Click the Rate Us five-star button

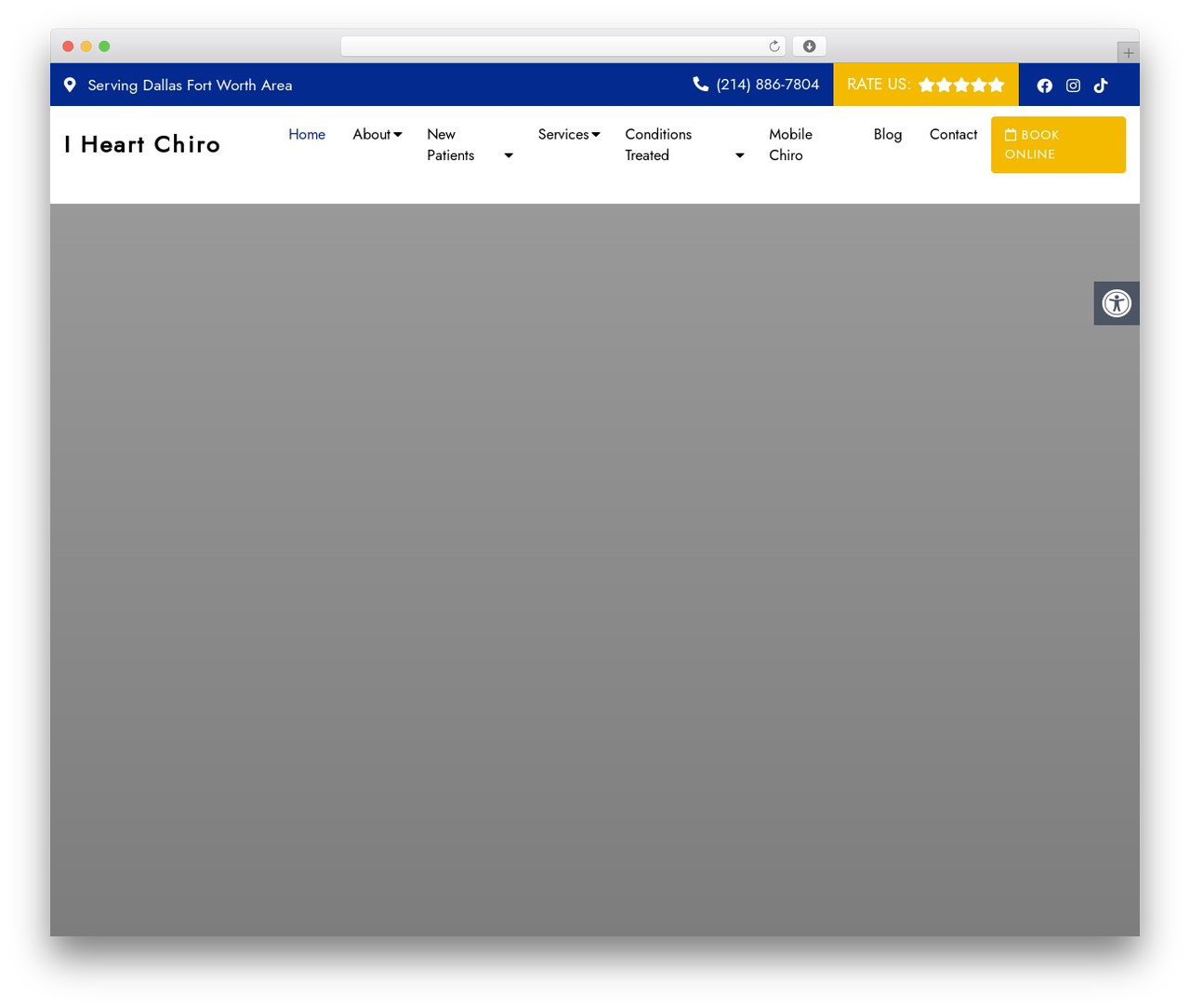pos(926,85)
